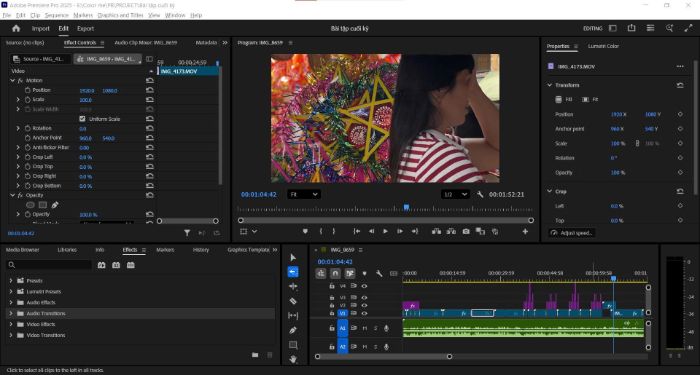Image resolution: width=700 pixels, height=375 pixels.
Task: Draw an ellipse opacity mask
Action: tap(30, 205)
